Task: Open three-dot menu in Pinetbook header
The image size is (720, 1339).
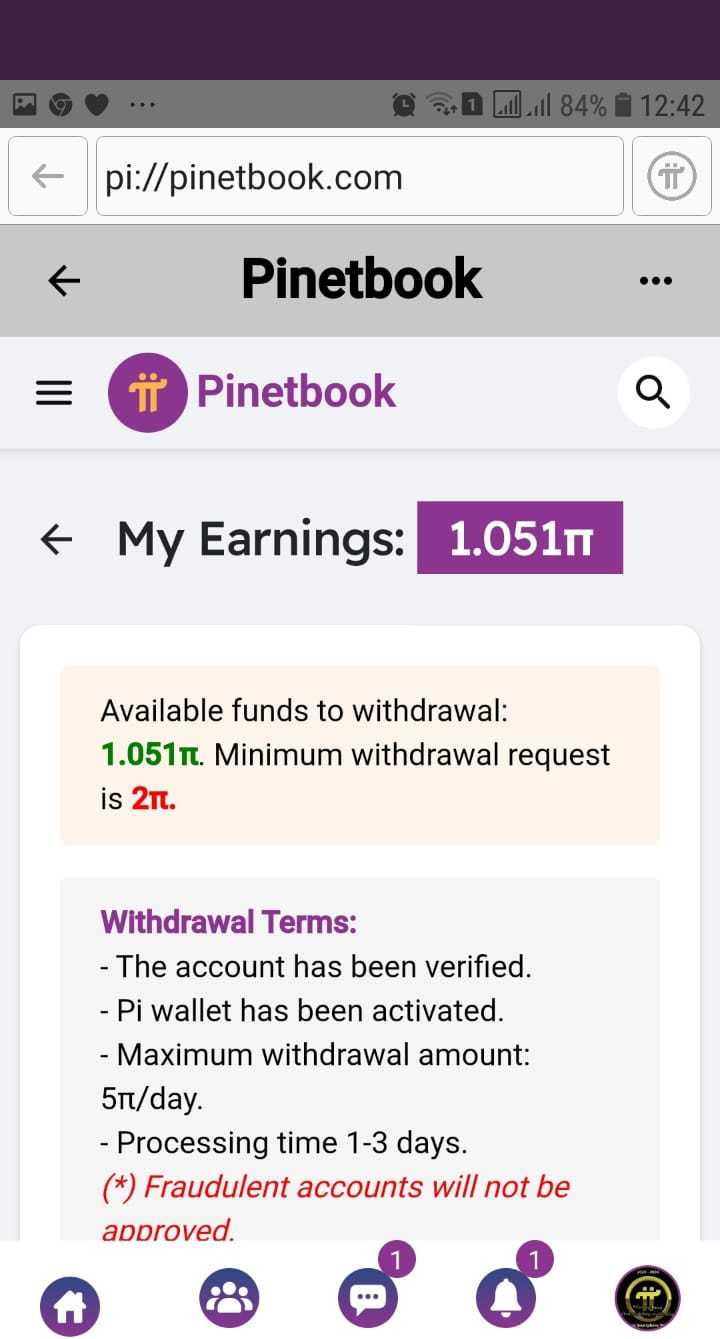Action: [655, 281]
